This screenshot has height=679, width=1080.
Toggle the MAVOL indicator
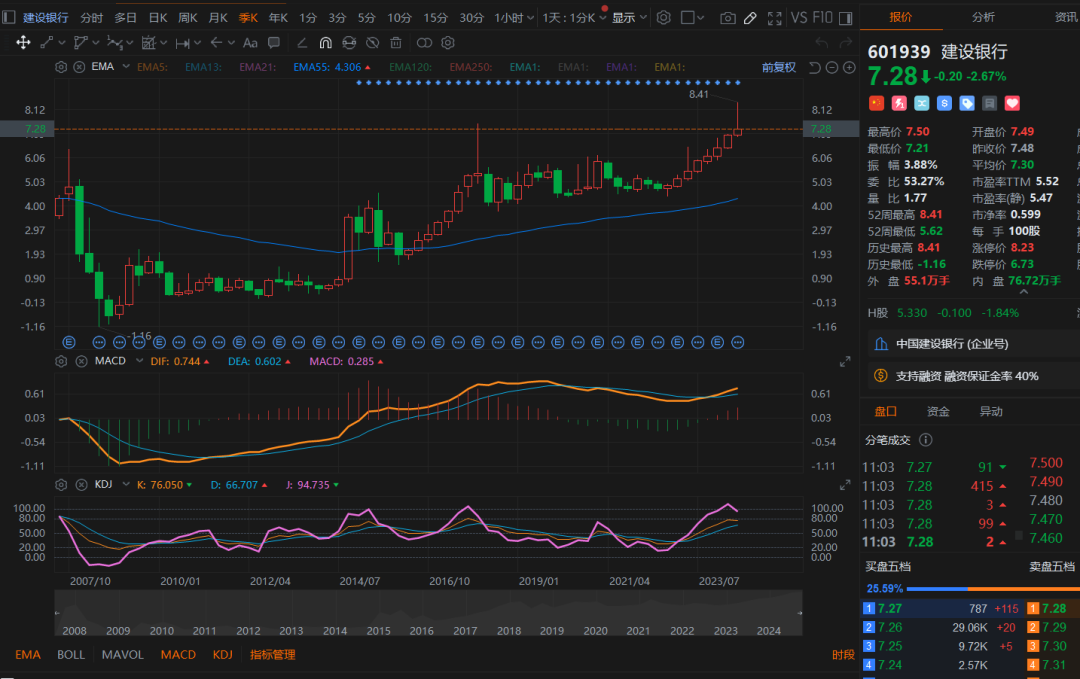pos(123,655)
